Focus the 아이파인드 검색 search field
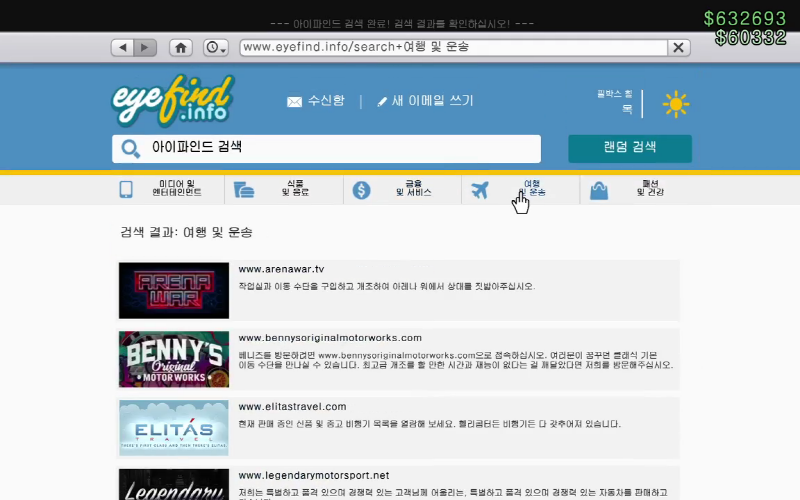800x500 pixels. point(326,148)
